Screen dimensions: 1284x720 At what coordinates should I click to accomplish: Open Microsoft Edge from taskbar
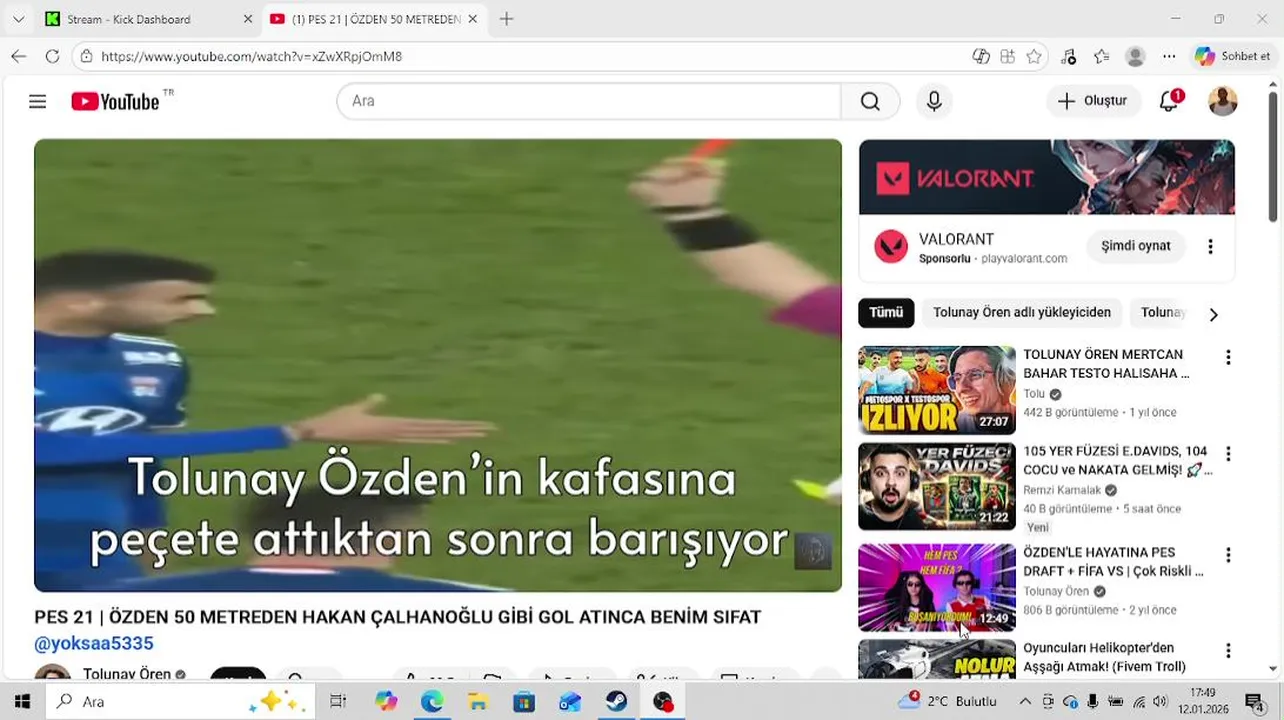click(x=432, y=702)
